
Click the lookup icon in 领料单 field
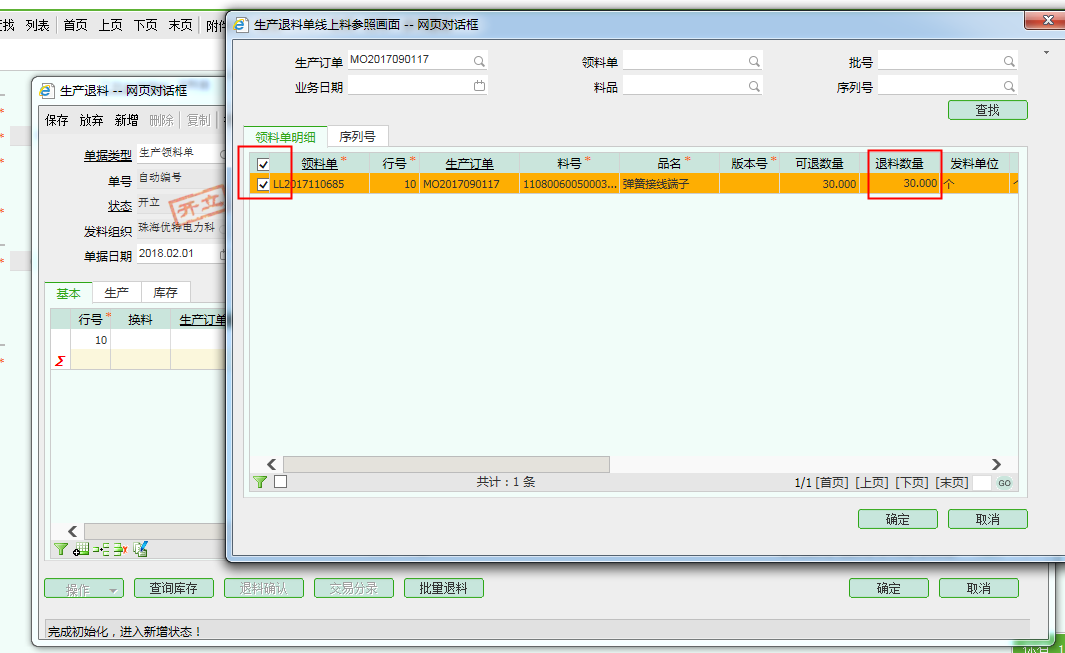(x=754, y=61)
